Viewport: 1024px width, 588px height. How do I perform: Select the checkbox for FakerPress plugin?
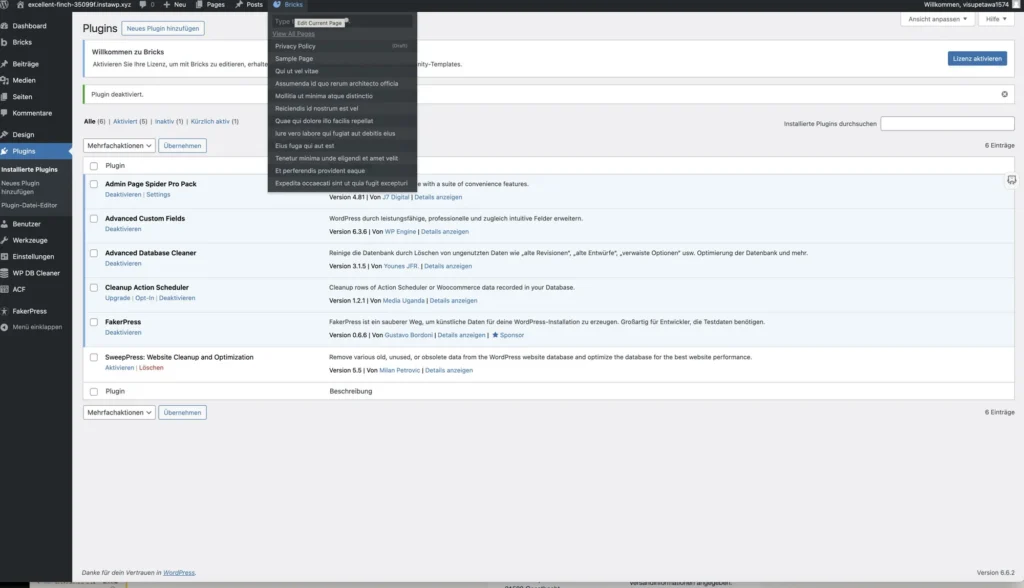tap(94, 322)
